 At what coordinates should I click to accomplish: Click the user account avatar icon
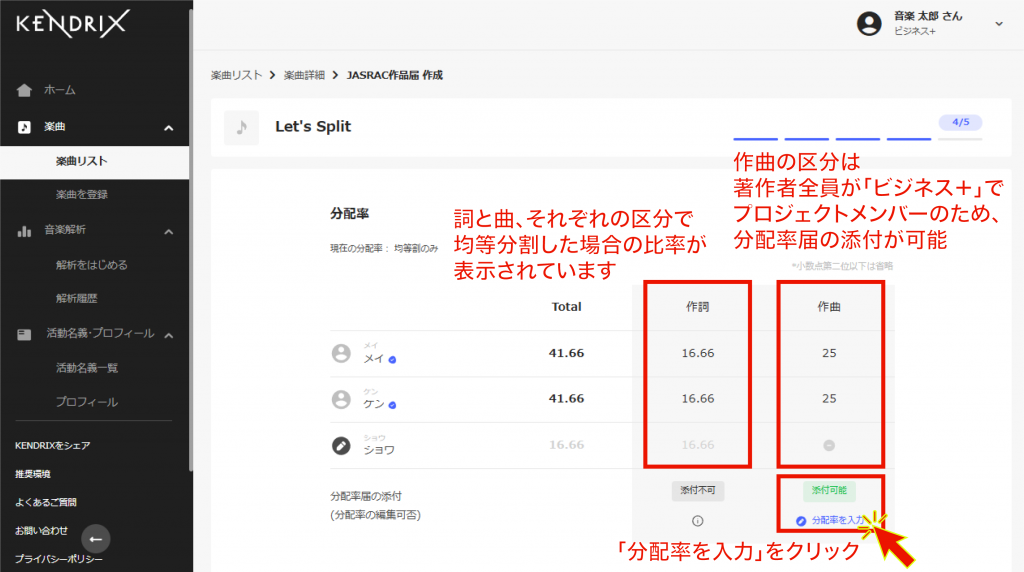pos(870,23)
